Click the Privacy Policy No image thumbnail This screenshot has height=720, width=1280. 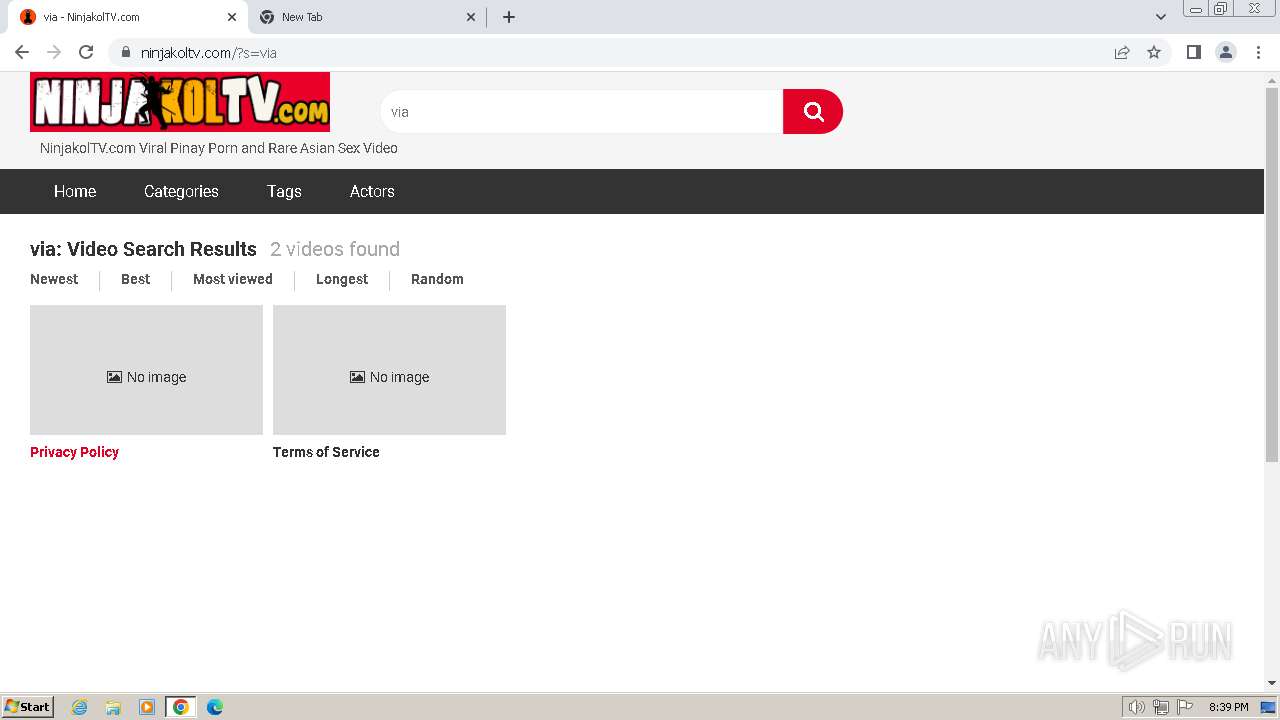coord(146,370)
